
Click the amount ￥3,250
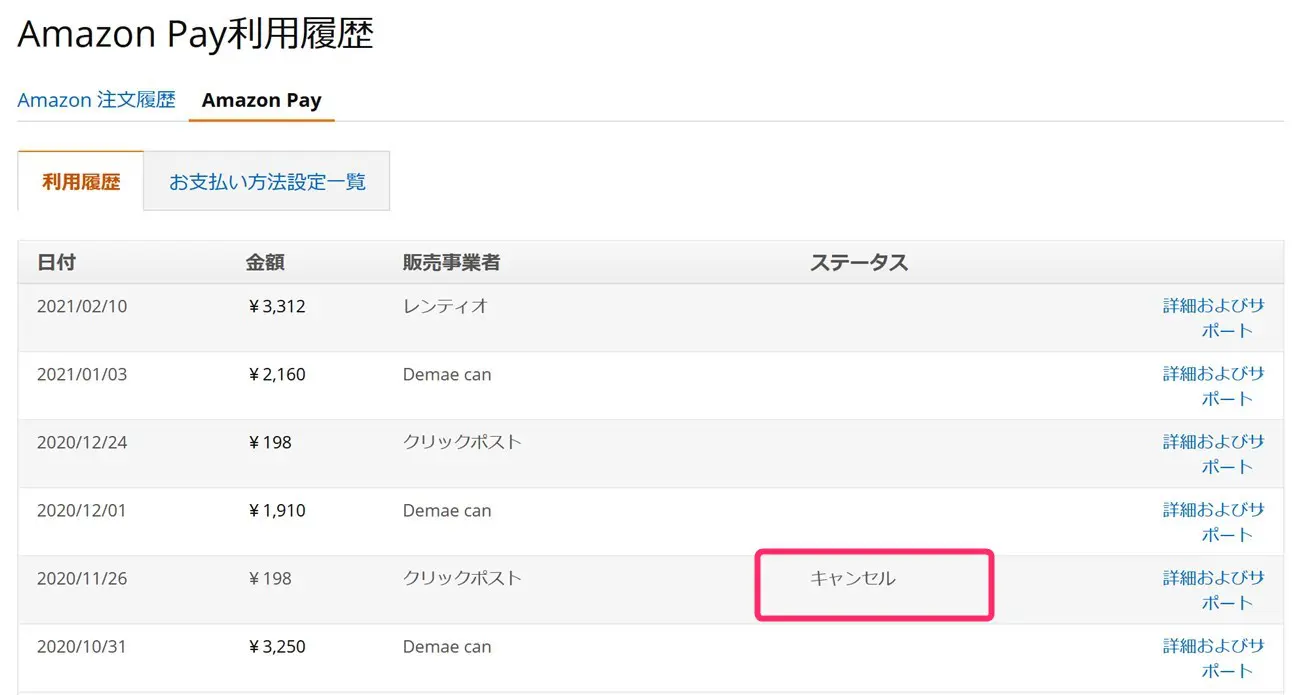[x=276, y=647]
